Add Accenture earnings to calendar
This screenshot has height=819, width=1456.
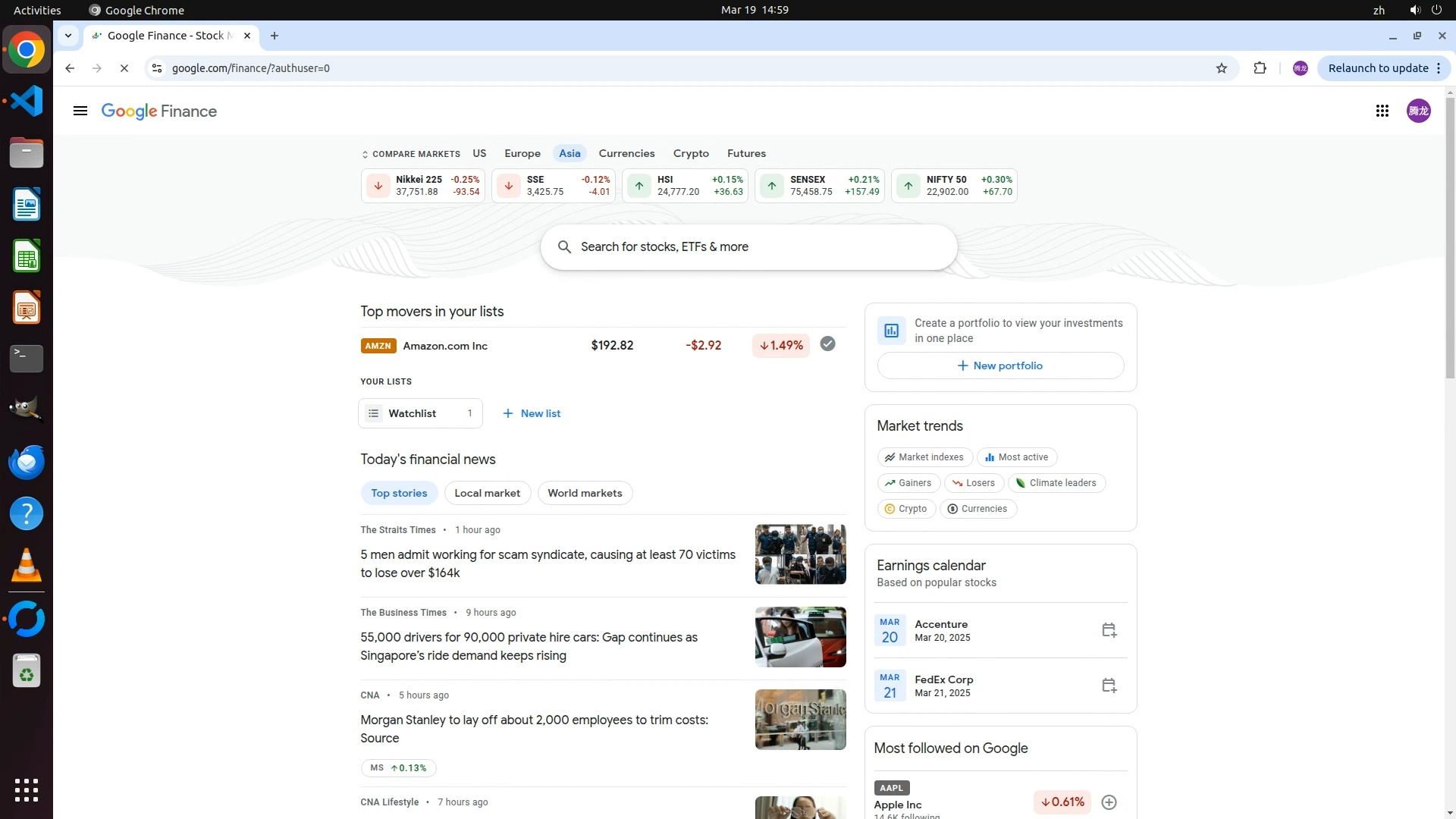[x=1109, y=630]
